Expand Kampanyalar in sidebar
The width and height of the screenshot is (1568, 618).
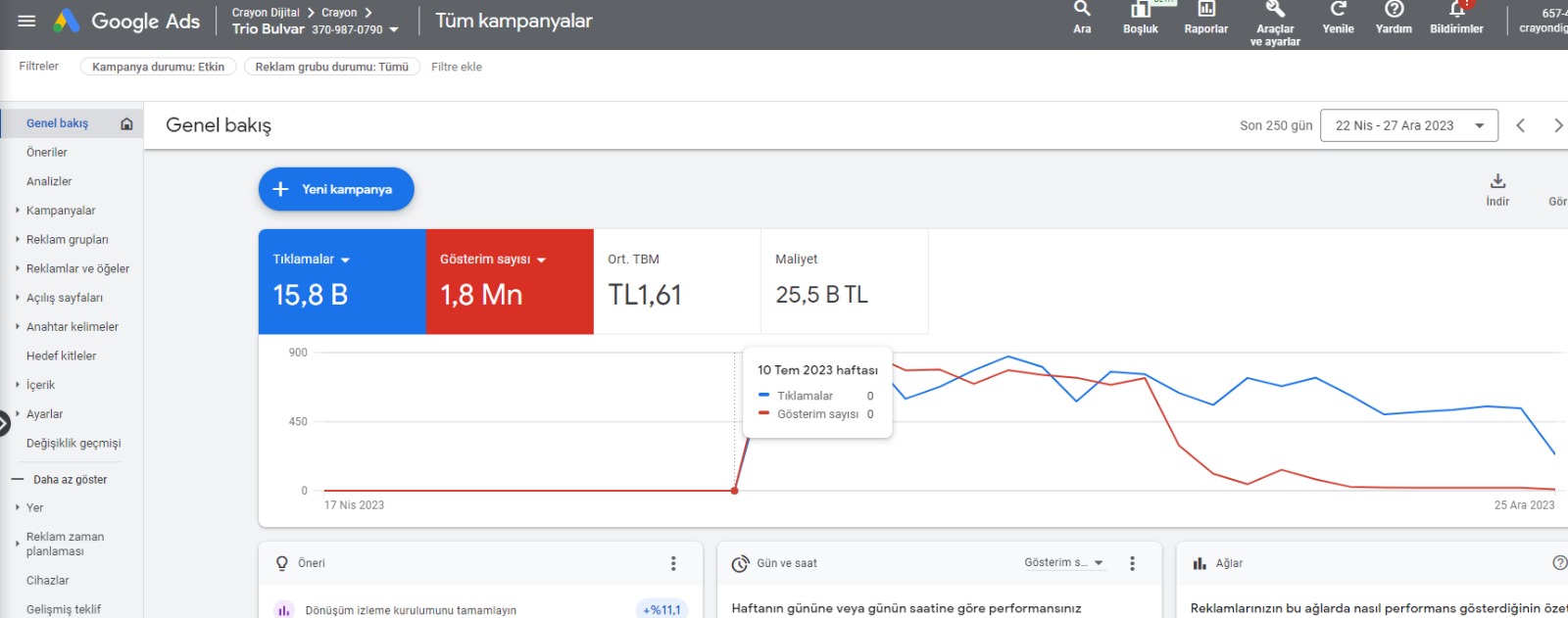pos(18,211)
